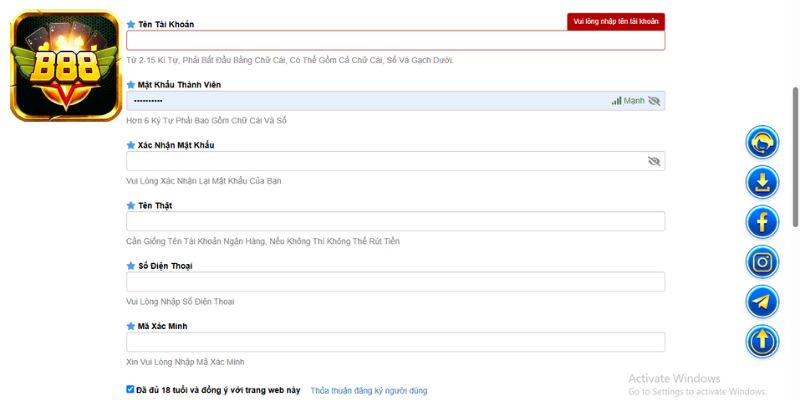Viewport: 800px width, 400px height.
Task: Open the Instagram icon link
Action: pyautogui.click(x=762, y=262)
